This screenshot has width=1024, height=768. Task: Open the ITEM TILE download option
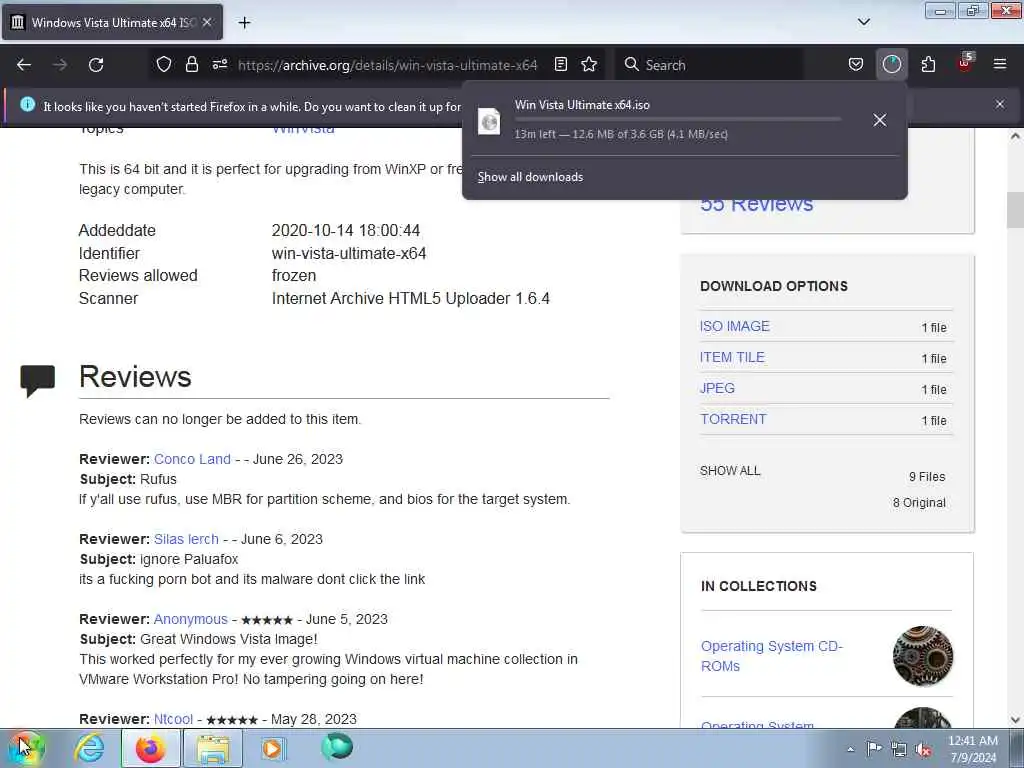click(x=732, y=357)
